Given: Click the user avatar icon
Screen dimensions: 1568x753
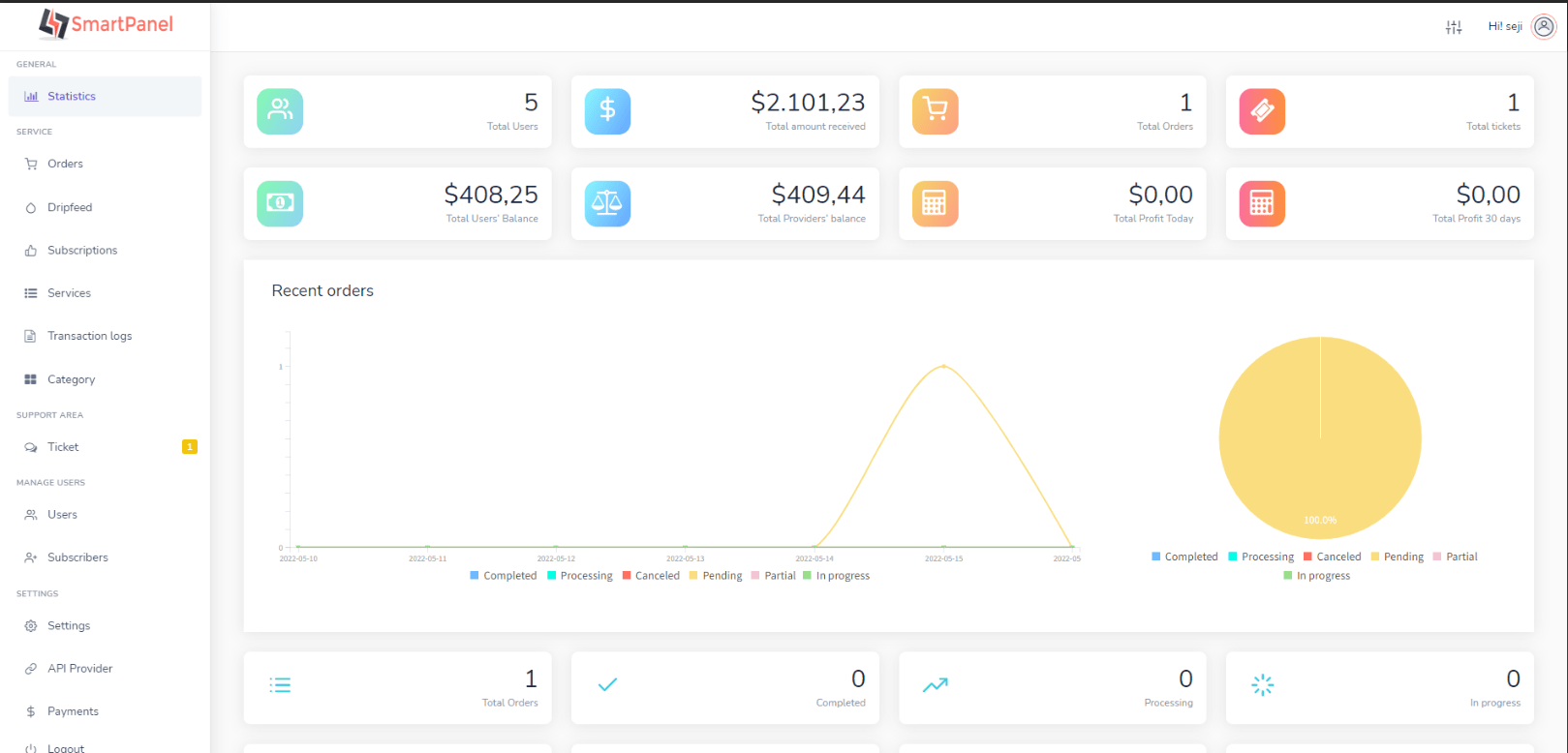Looking at the screenshot, I should pyautogui.click(x=1544, y=27).
